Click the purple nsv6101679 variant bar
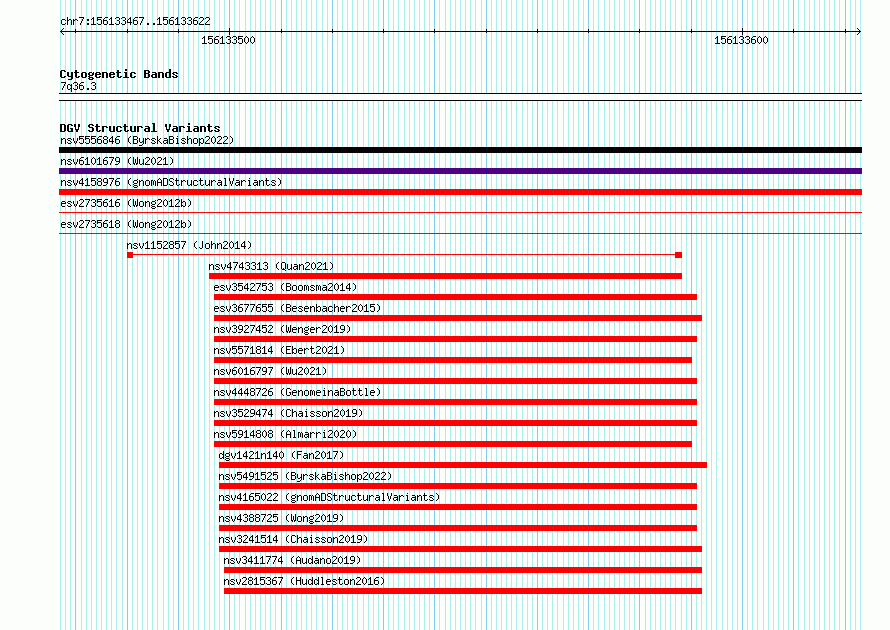The width and height of the screenshot is (890, 630). point(460,171)
